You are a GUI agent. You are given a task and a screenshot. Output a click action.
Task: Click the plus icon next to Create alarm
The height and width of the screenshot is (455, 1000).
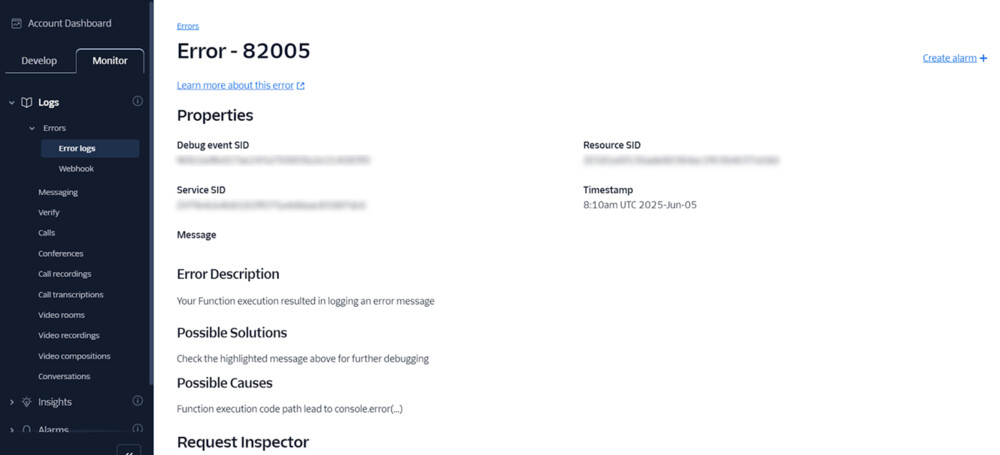click(x=984, y=58)
